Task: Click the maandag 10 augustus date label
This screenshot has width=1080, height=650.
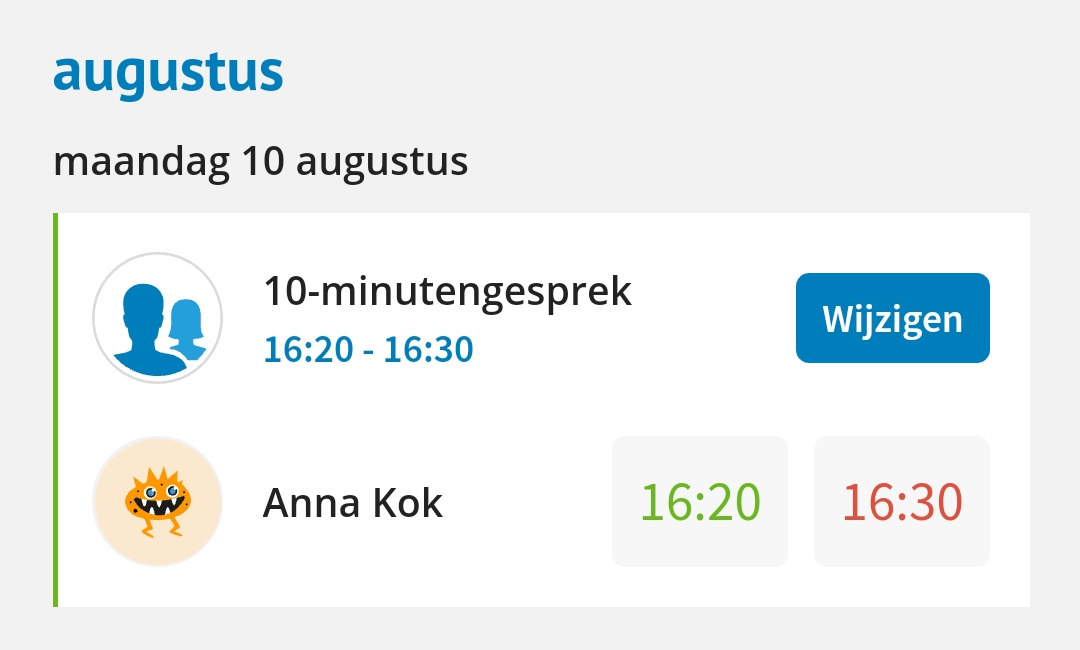Action: pyautogui.click(x=260, y=162)
